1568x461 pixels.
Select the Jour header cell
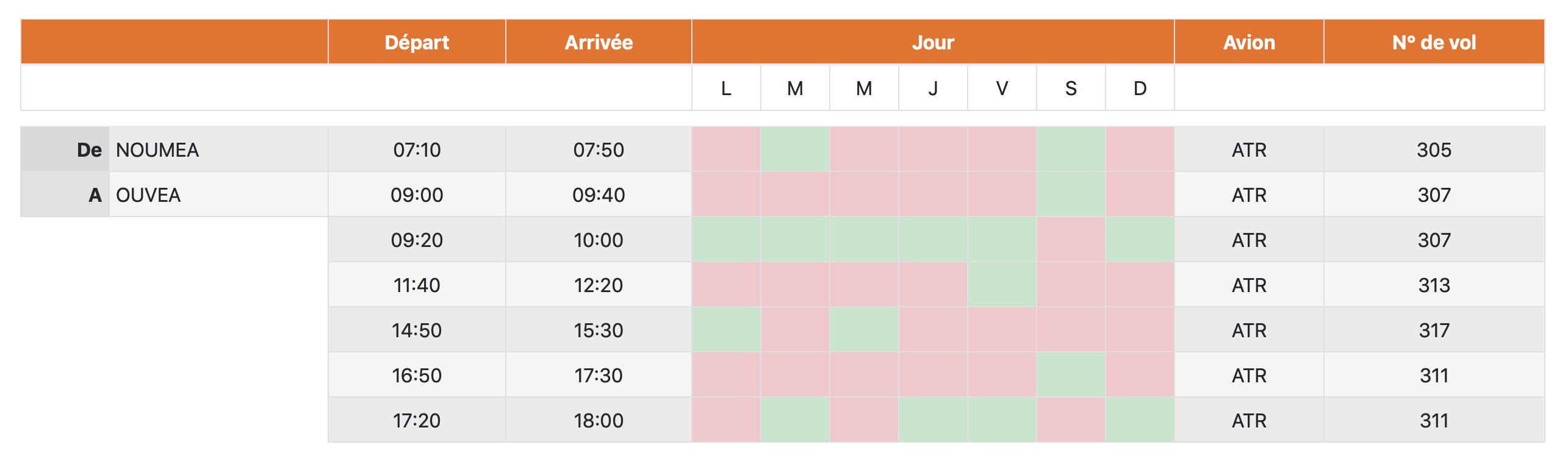tap(933, 42)
